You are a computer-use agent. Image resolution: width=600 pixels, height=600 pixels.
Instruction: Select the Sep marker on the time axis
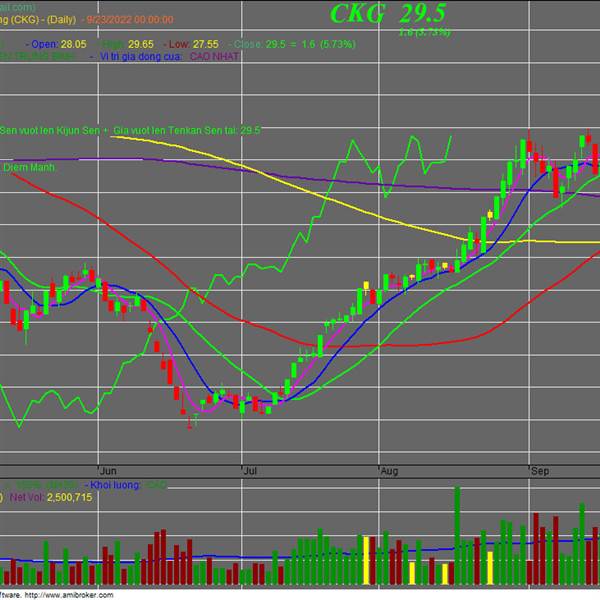tap(540, 471)
